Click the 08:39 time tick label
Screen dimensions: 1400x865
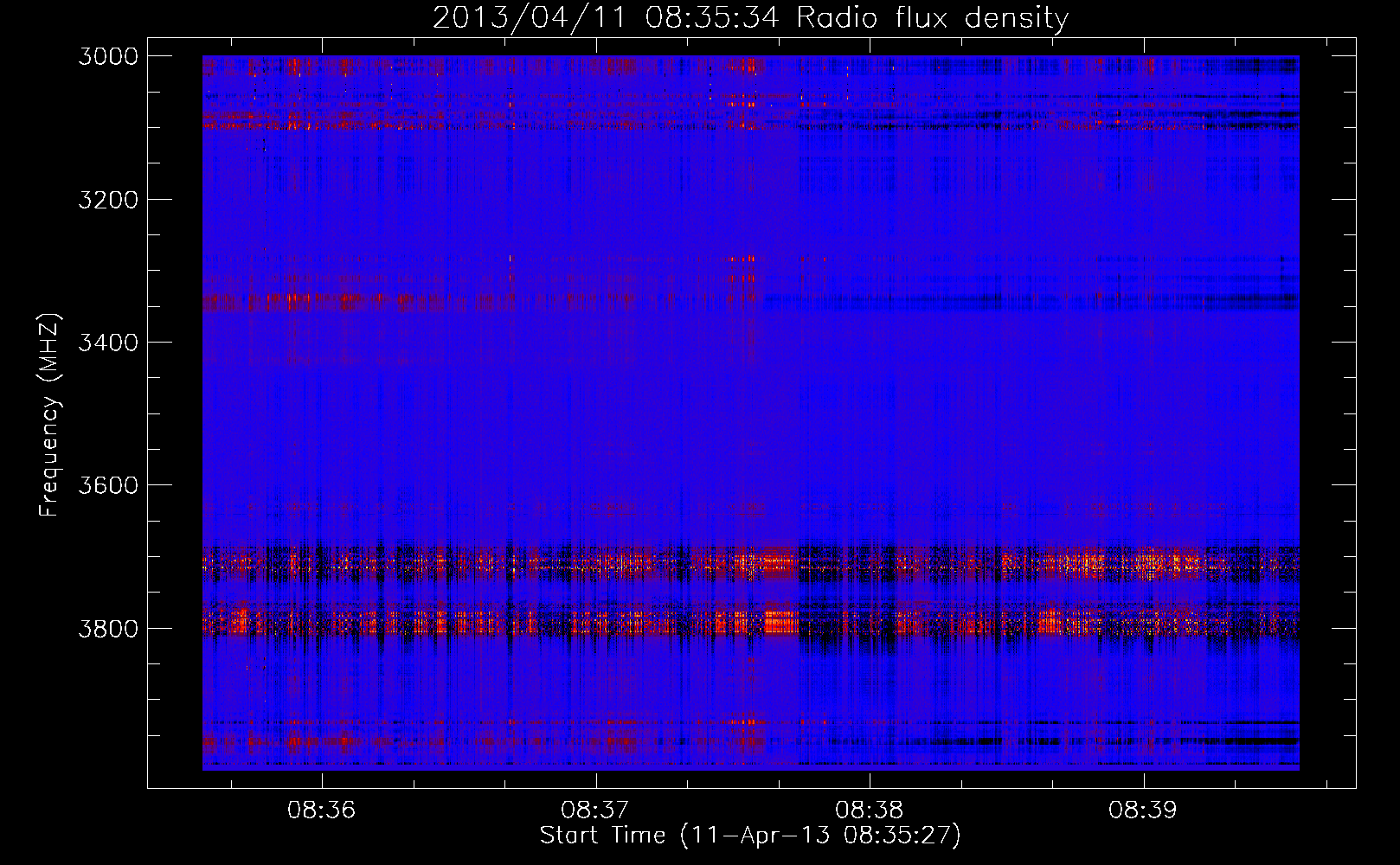(1143, 811)
